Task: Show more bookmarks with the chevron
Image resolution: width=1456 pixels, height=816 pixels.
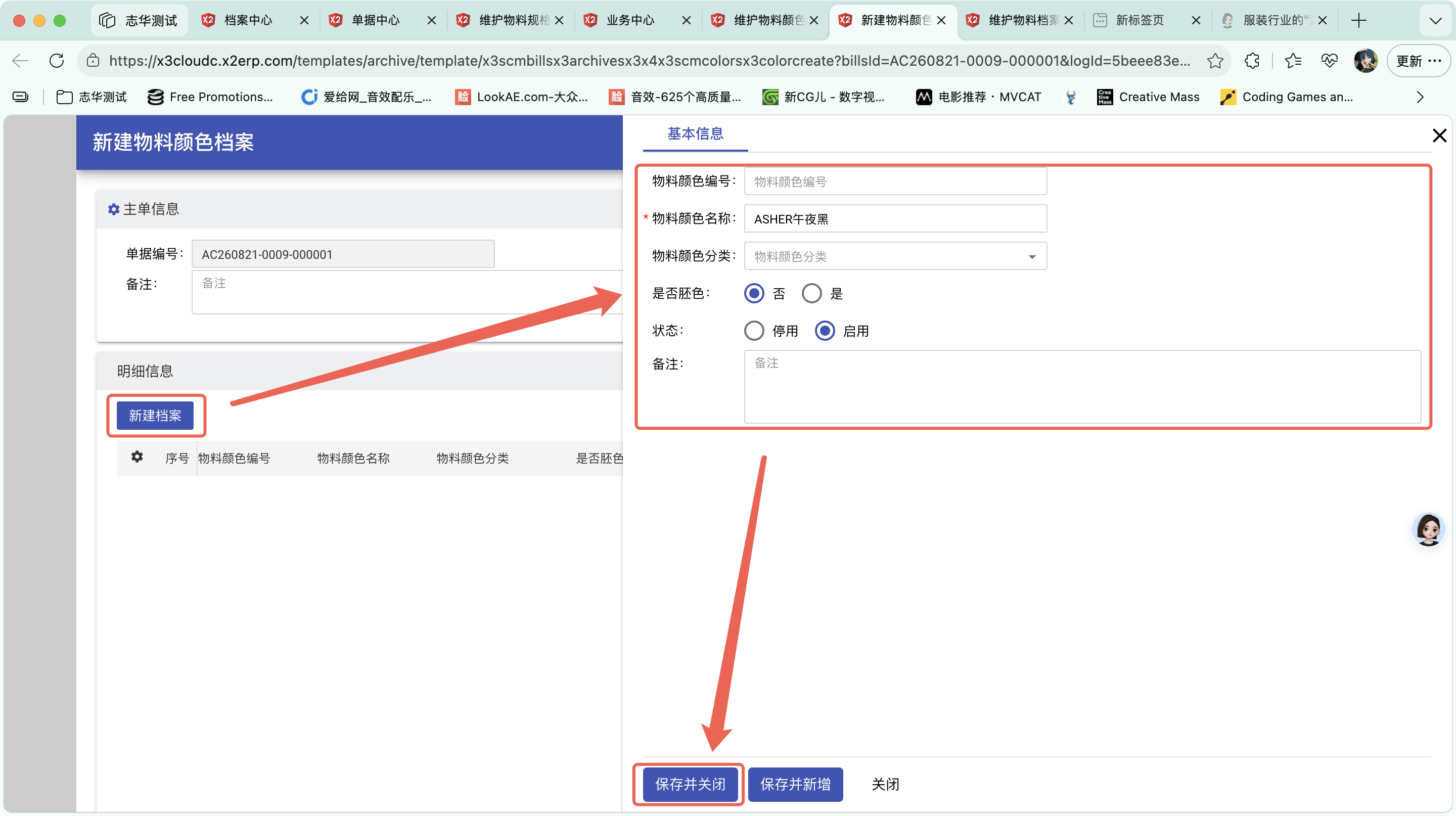Action: [x=1420, y=97]
